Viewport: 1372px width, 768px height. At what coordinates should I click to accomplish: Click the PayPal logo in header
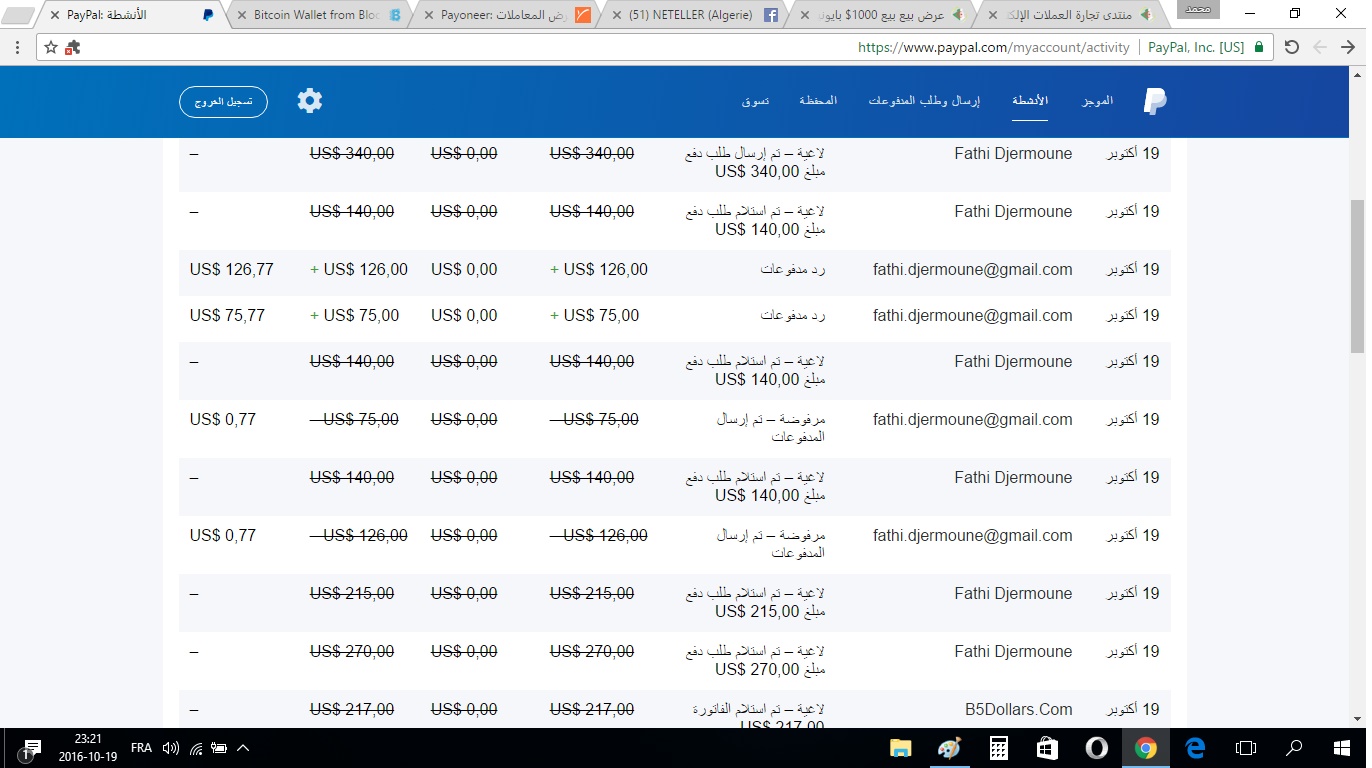[1155, 101]
